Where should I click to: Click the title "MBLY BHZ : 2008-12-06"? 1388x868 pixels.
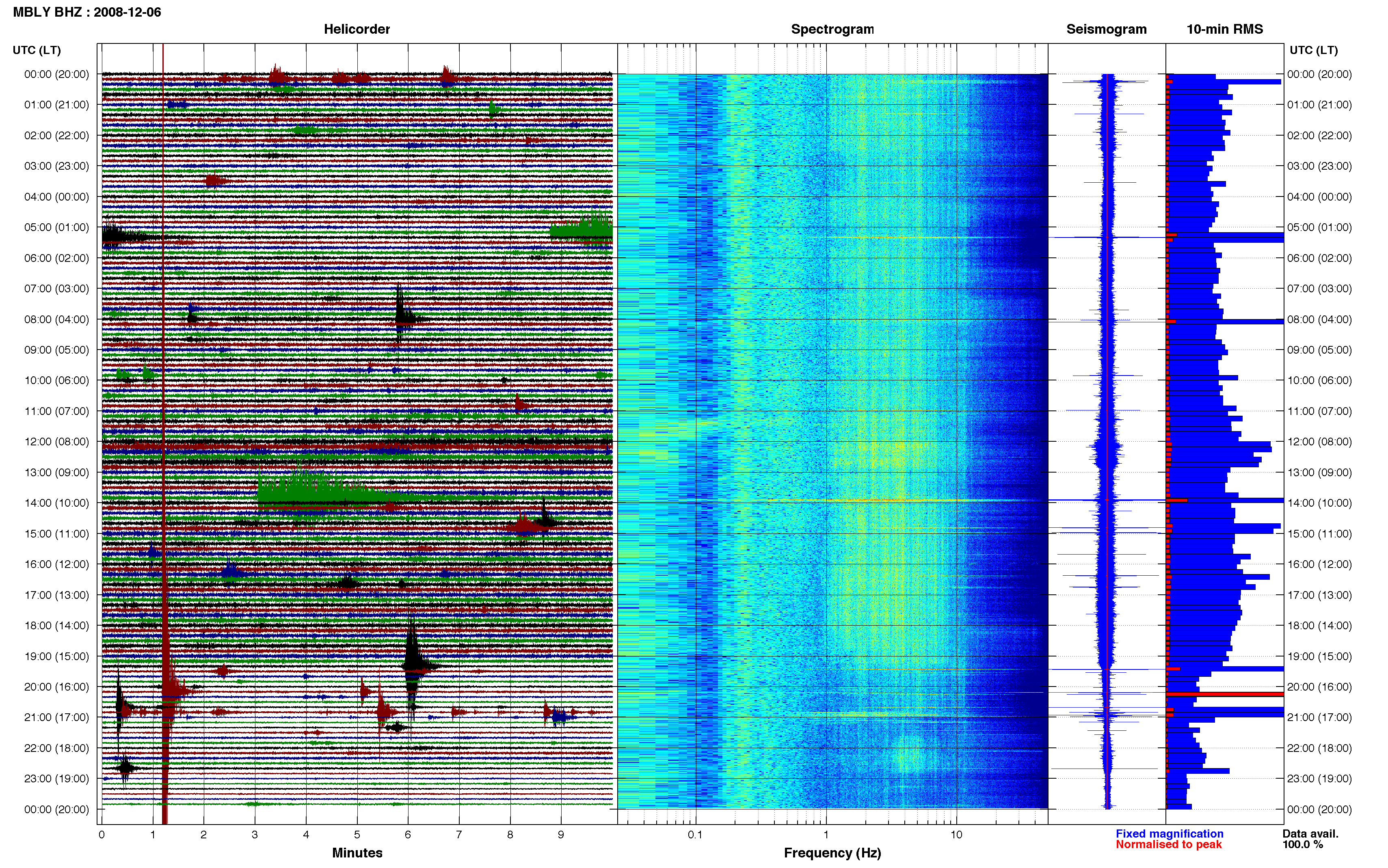click(x=87, y=12)
